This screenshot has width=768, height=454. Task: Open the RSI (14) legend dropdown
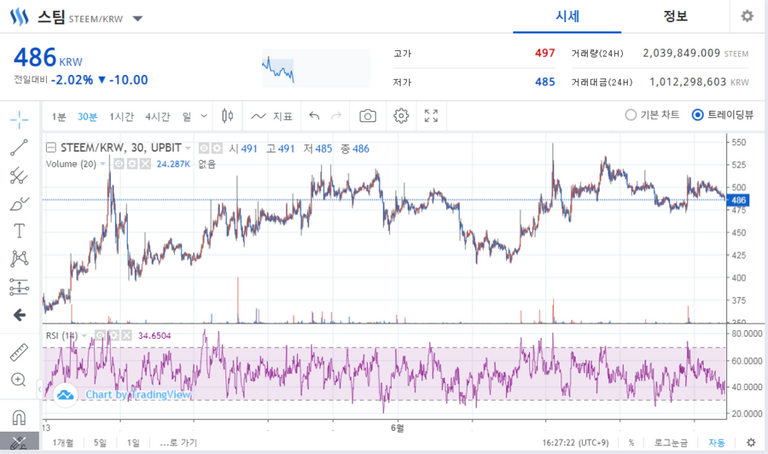coord(84,335)
